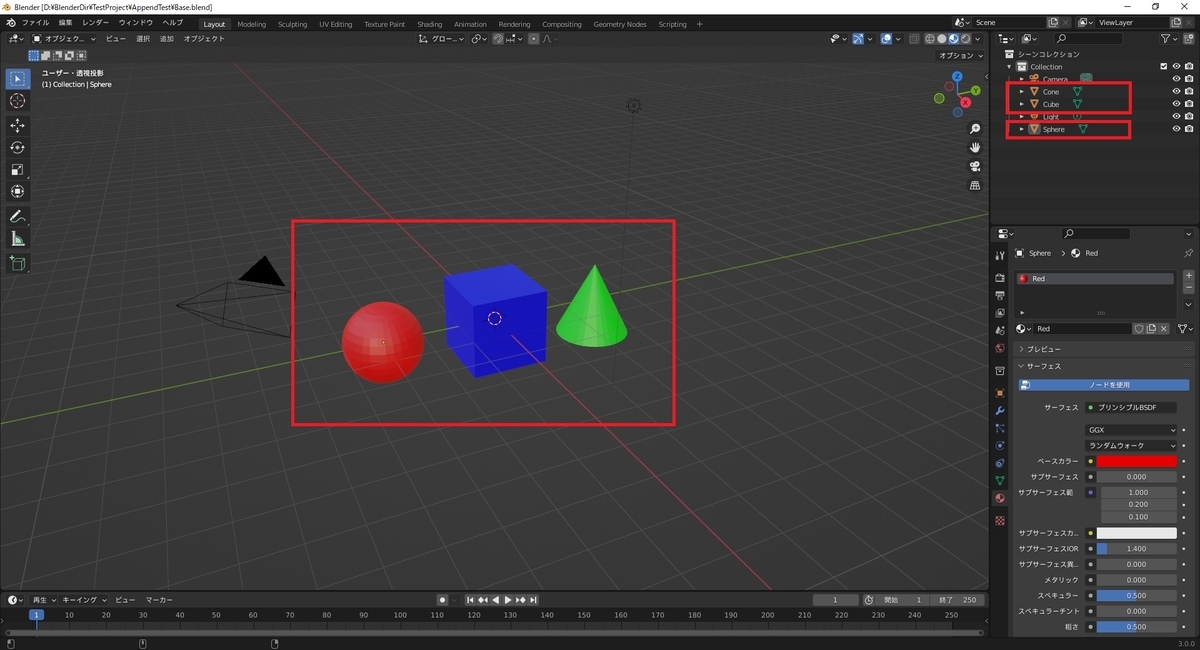Viewport: 1200px width, 650px height.
Task: Hide the Sphere object in viewport
Action: click(1176, 129)
